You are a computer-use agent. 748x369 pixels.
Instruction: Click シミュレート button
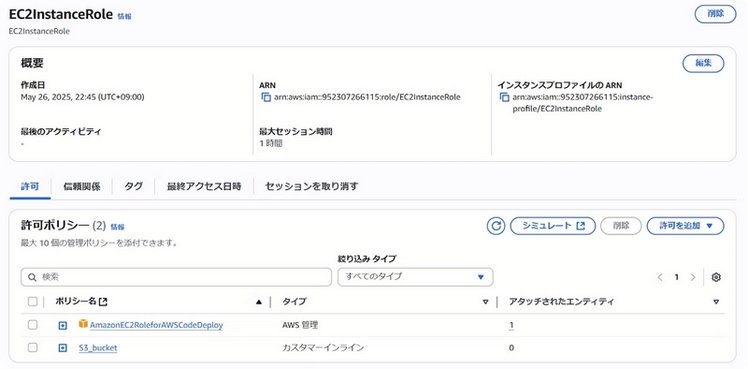553,226
